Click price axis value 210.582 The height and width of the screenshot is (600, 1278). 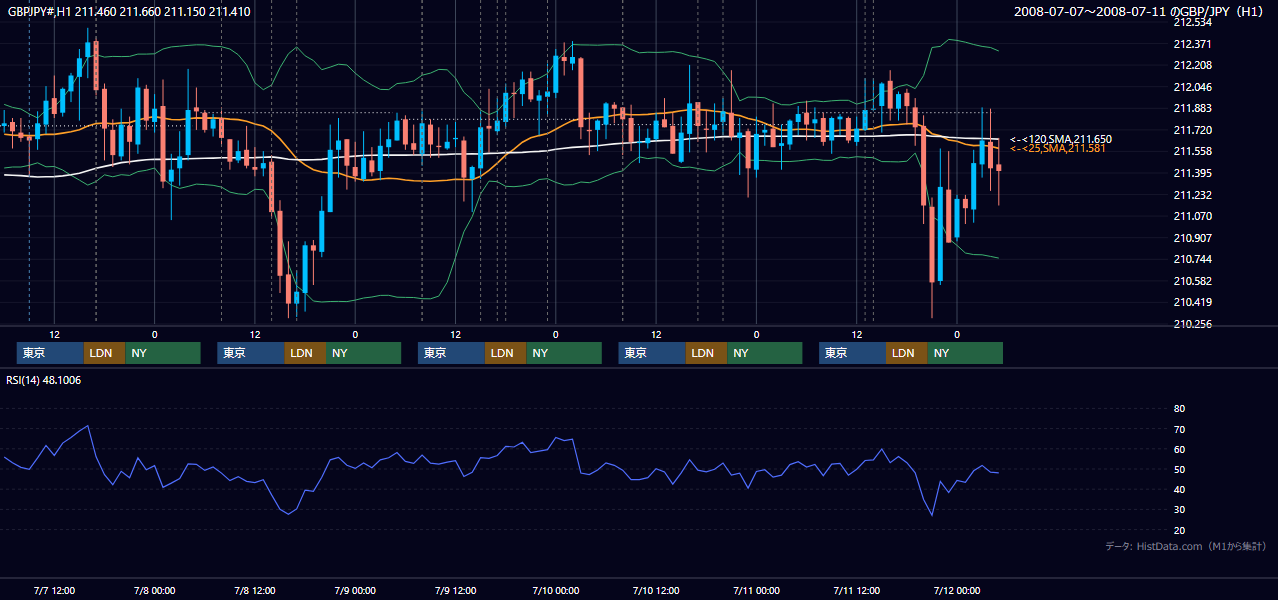point(1192,281)
